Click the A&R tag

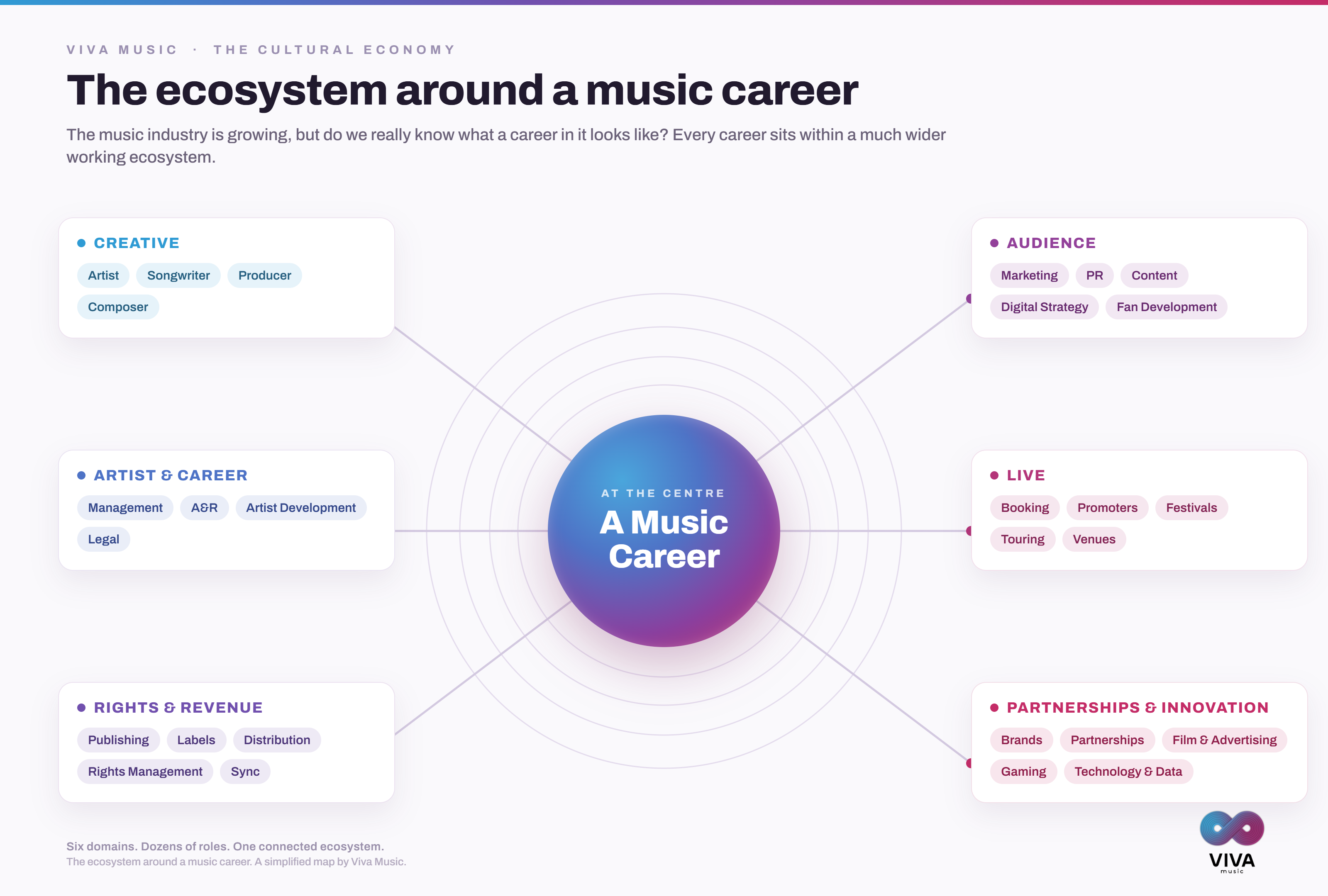coord(204,508)
